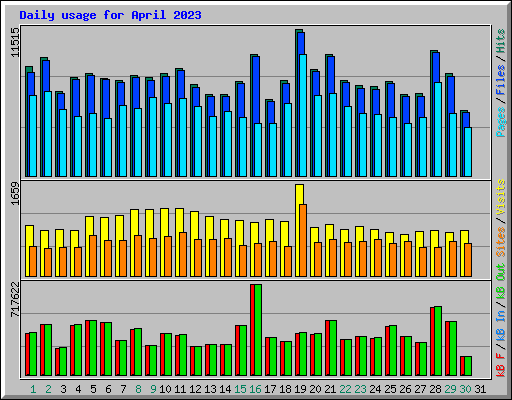Click day 3 on the x-axis
This screenshot has height=400, width=512.
[x=63, y=389]
